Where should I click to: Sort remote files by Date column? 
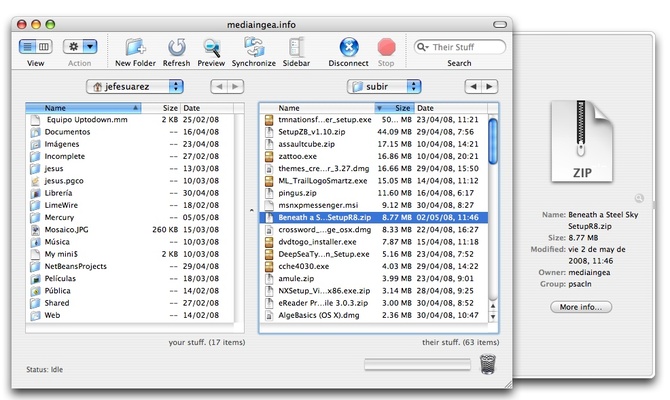click(450, 108)
